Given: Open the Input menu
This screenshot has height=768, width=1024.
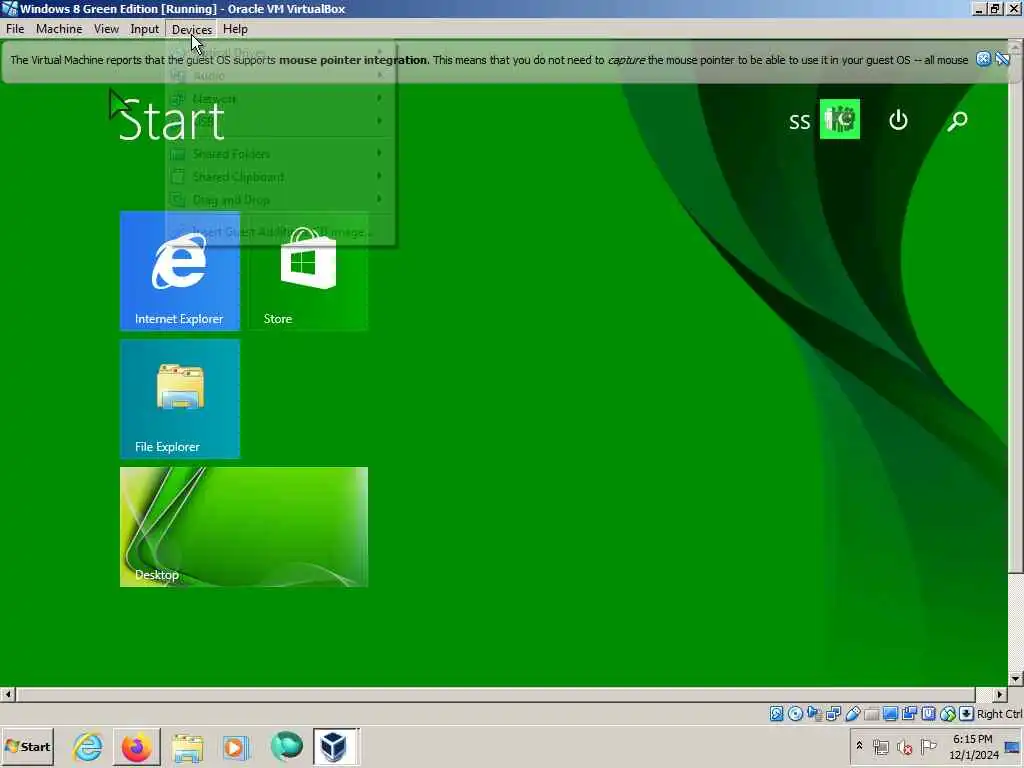Looking at the screenshot, I should click(x=144, y=29).
